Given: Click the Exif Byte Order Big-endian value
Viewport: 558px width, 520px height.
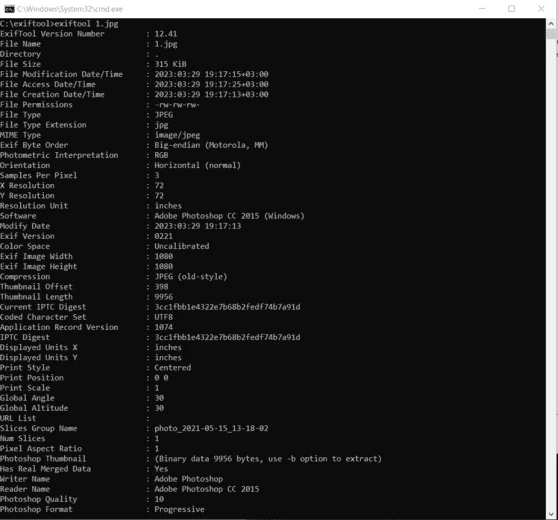Looking at the screenshot, I should click(x=211, y=145).
